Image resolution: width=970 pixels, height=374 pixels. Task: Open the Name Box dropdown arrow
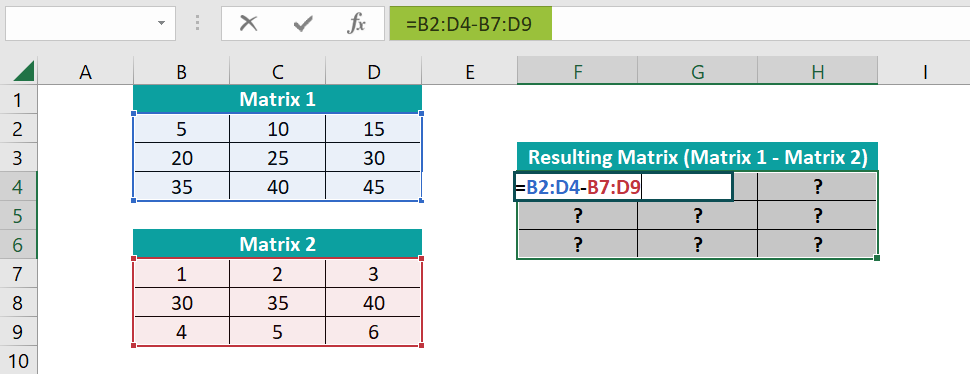tap(161, 23)
